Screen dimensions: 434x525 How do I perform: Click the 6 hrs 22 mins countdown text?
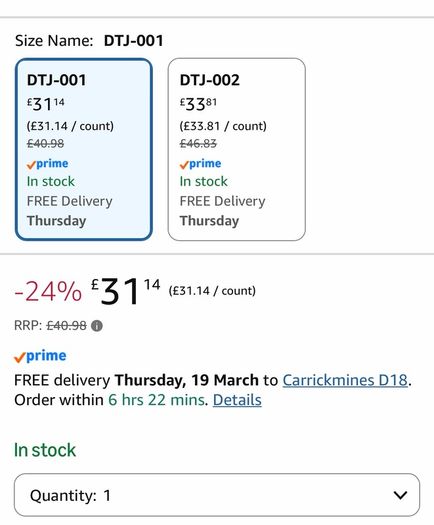pos(157,400)
